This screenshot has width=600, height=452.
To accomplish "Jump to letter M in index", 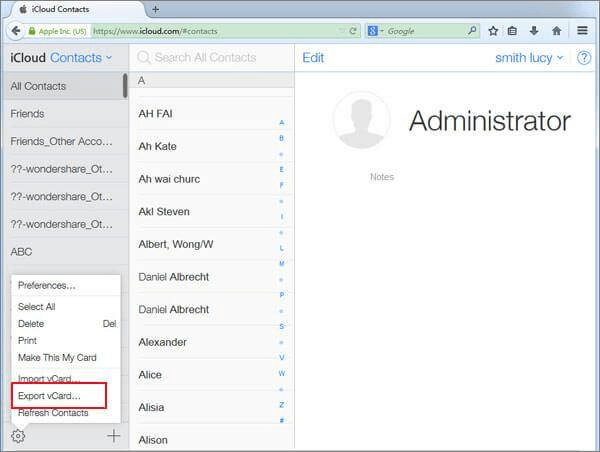I will (282, 263).
